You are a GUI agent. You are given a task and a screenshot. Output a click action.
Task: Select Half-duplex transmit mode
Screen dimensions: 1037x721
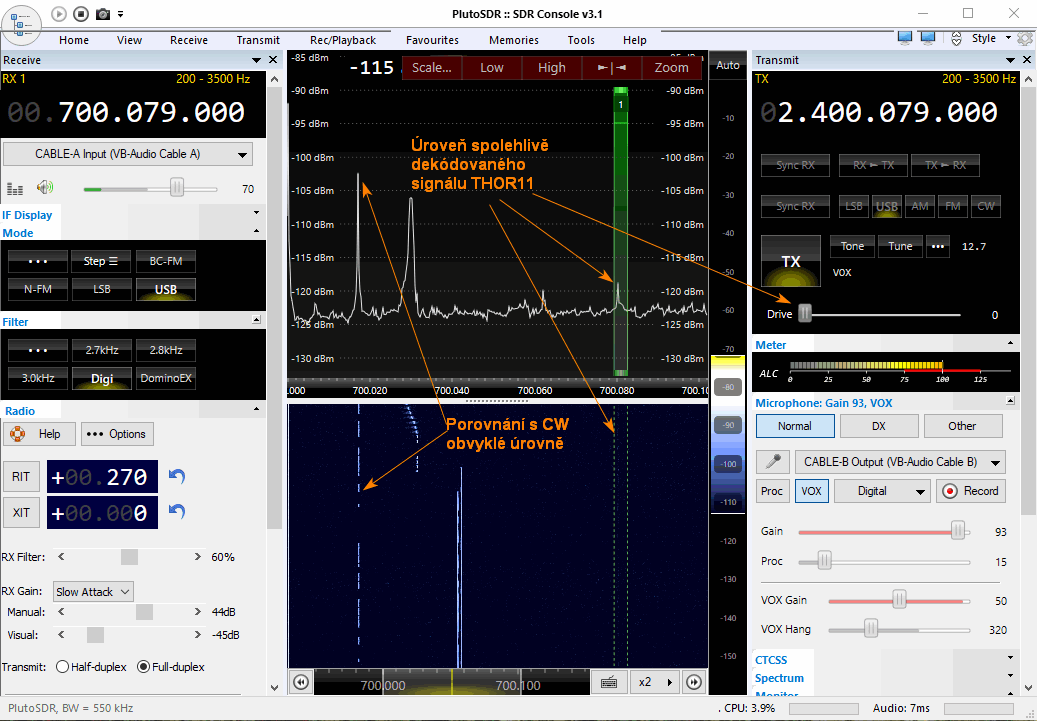tap(63, 667)
